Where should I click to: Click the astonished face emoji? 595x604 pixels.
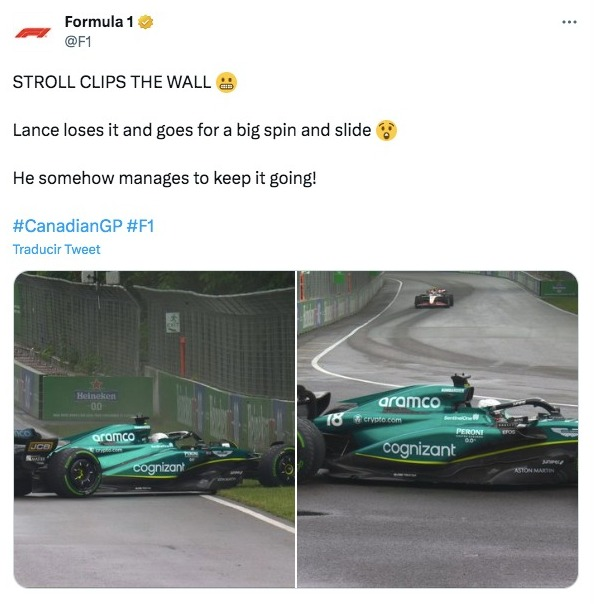[386, 131]
